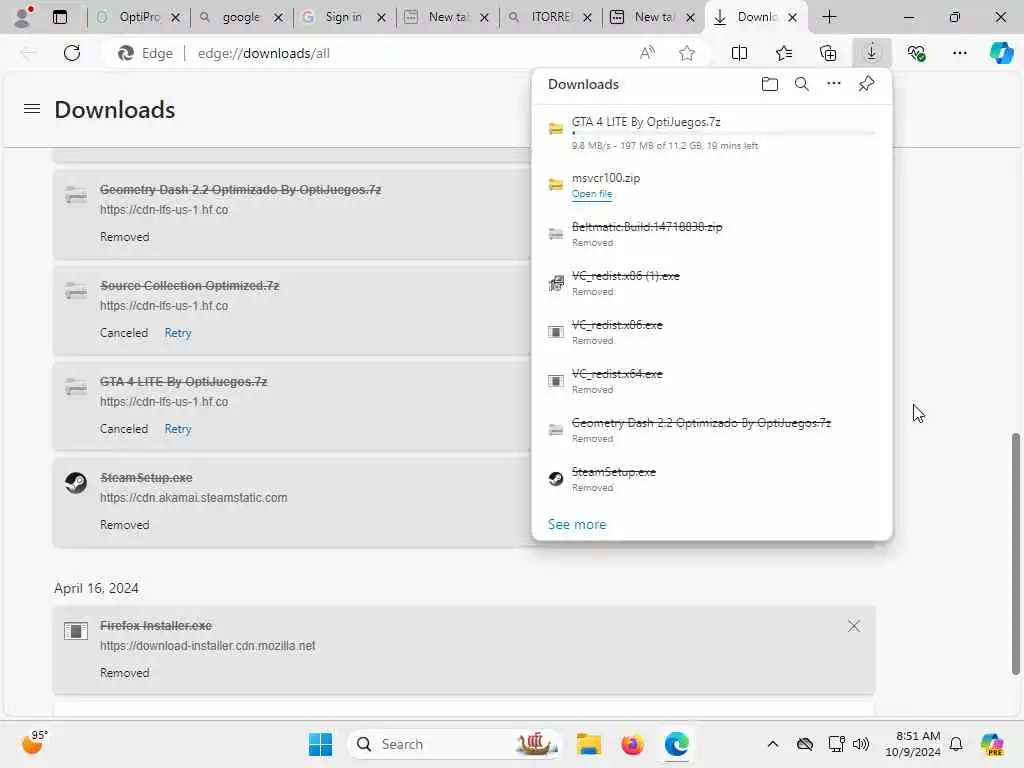1024x768 pixels.
Task: Click Open file under msvcr100.zip
Action: [592, 194]
